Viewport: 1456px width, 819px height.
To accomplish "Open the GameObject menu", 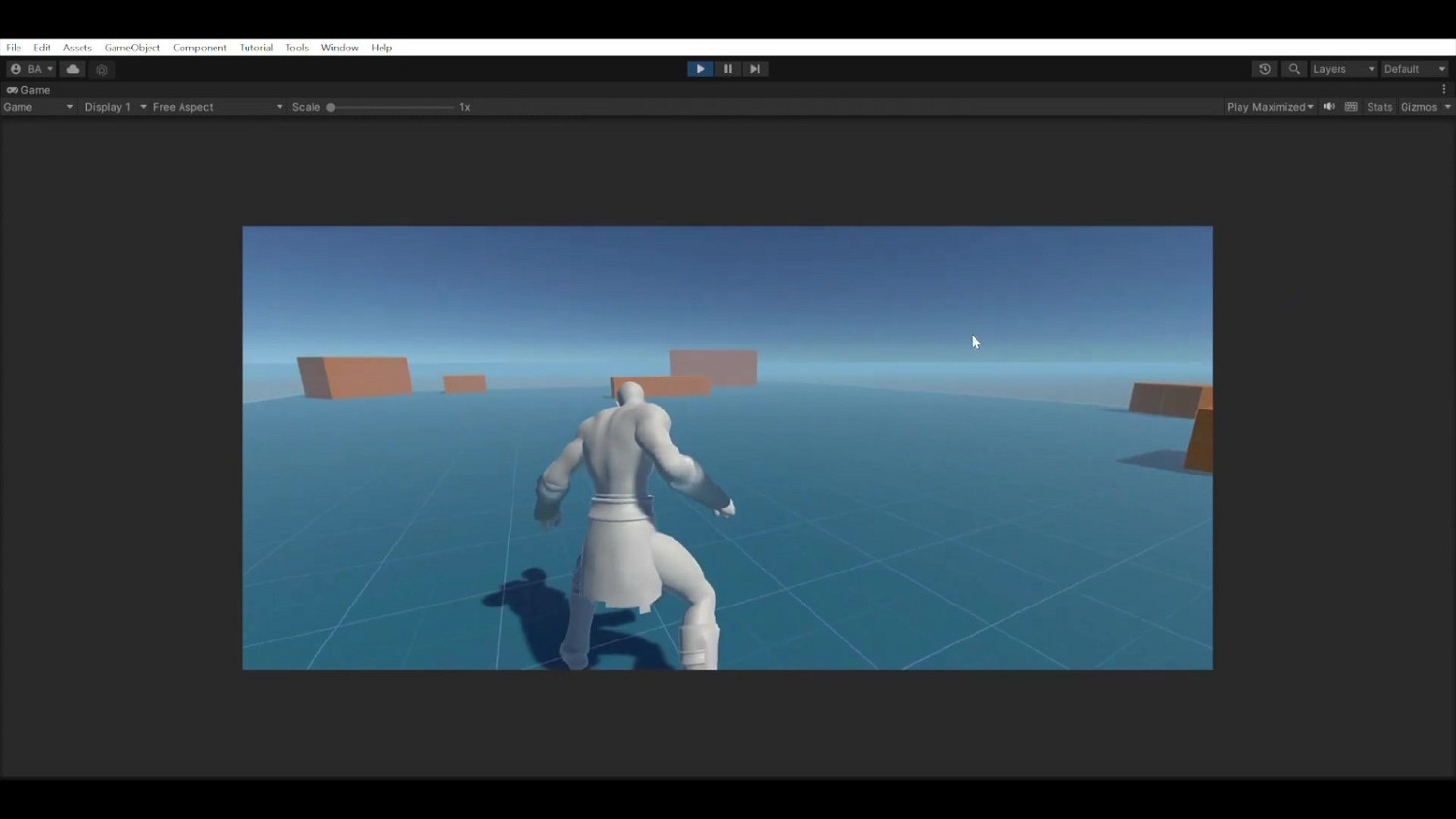I will [132, 48].
